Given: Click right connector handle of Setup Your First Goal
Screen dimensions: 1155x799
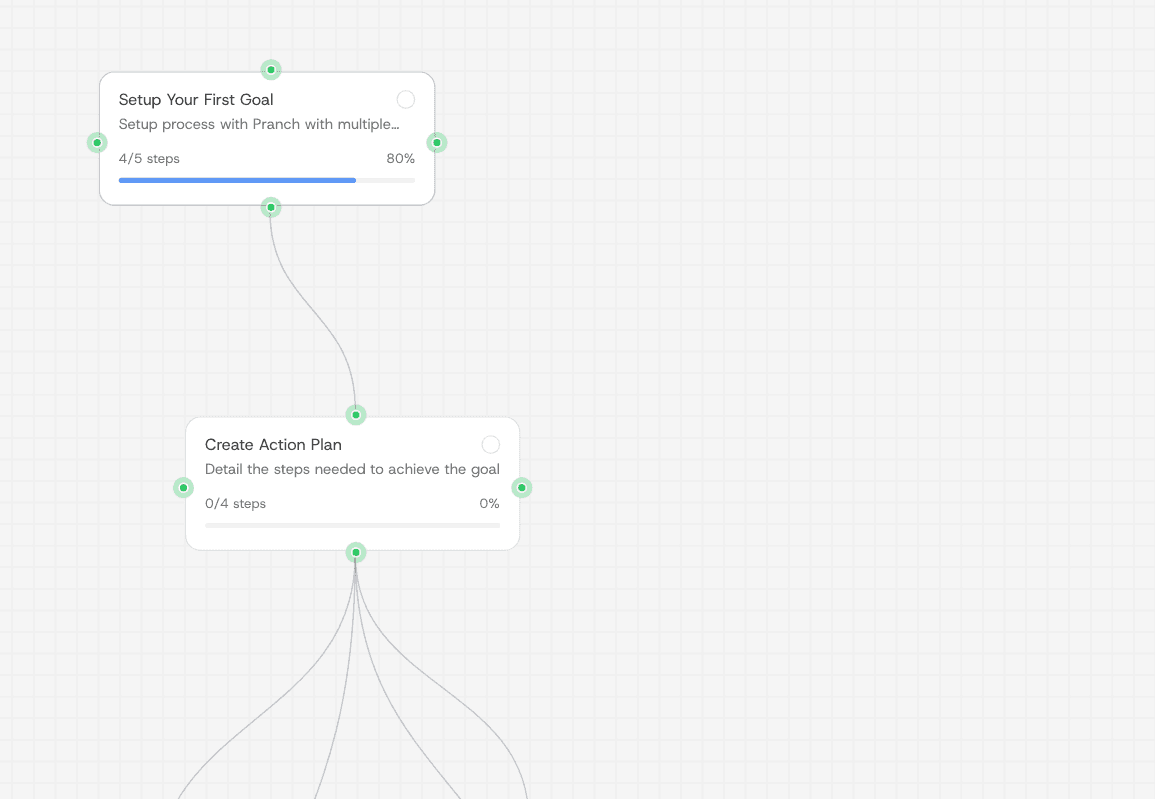Looking at the screenshot, I should (437, 143).
